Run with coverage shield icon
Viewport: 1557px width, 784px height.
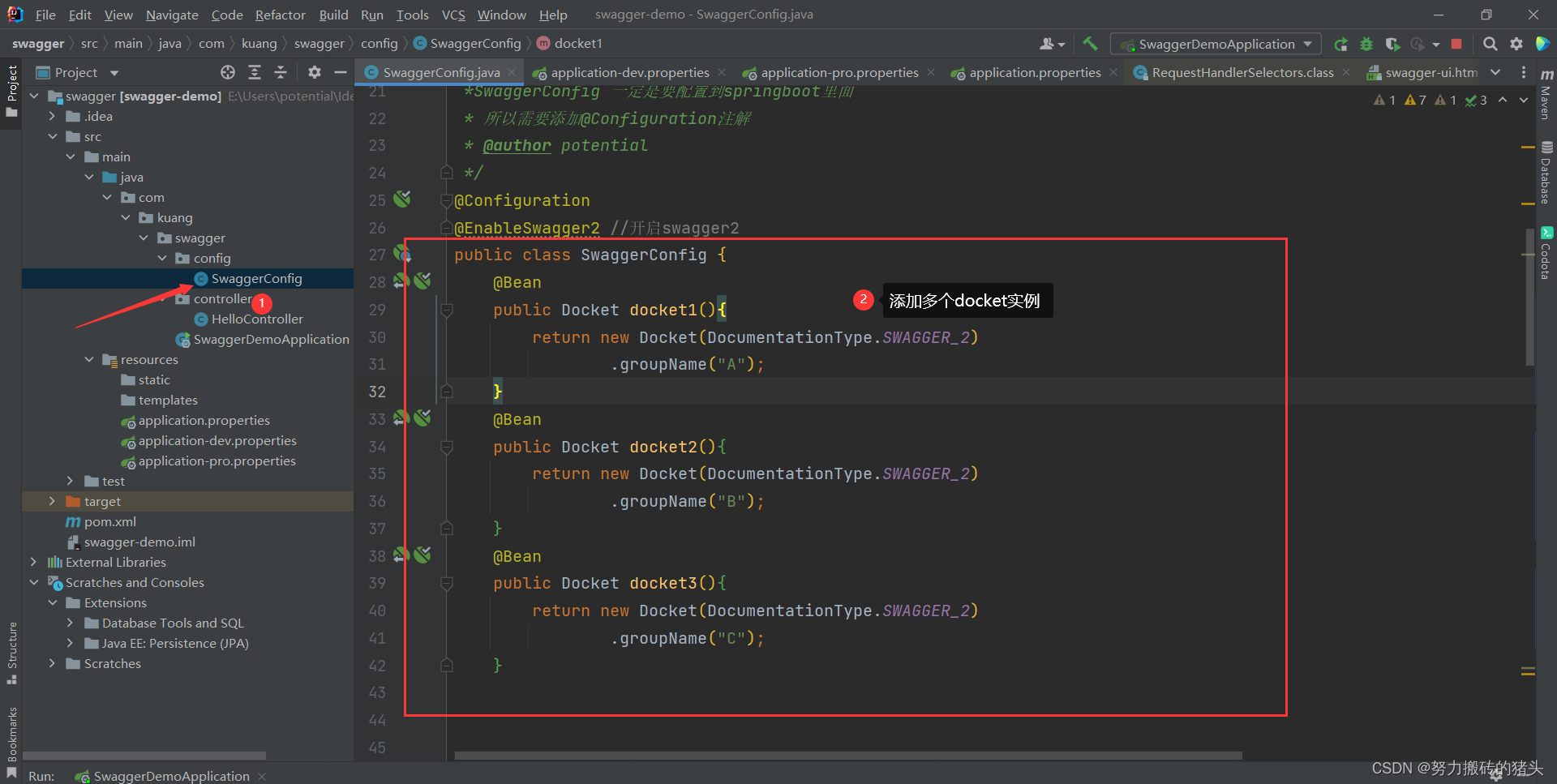[x=1392, y=44]
